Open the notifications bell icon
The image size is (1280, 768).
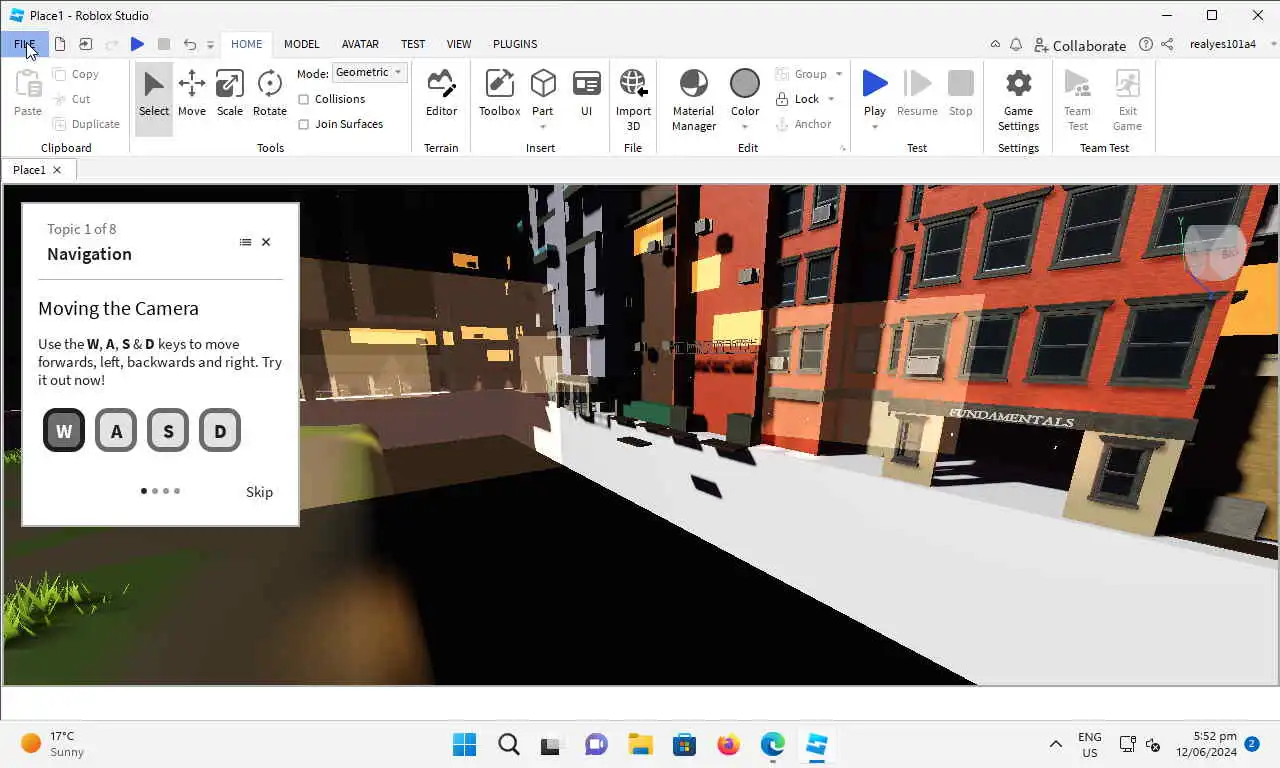click(1016, 45)
